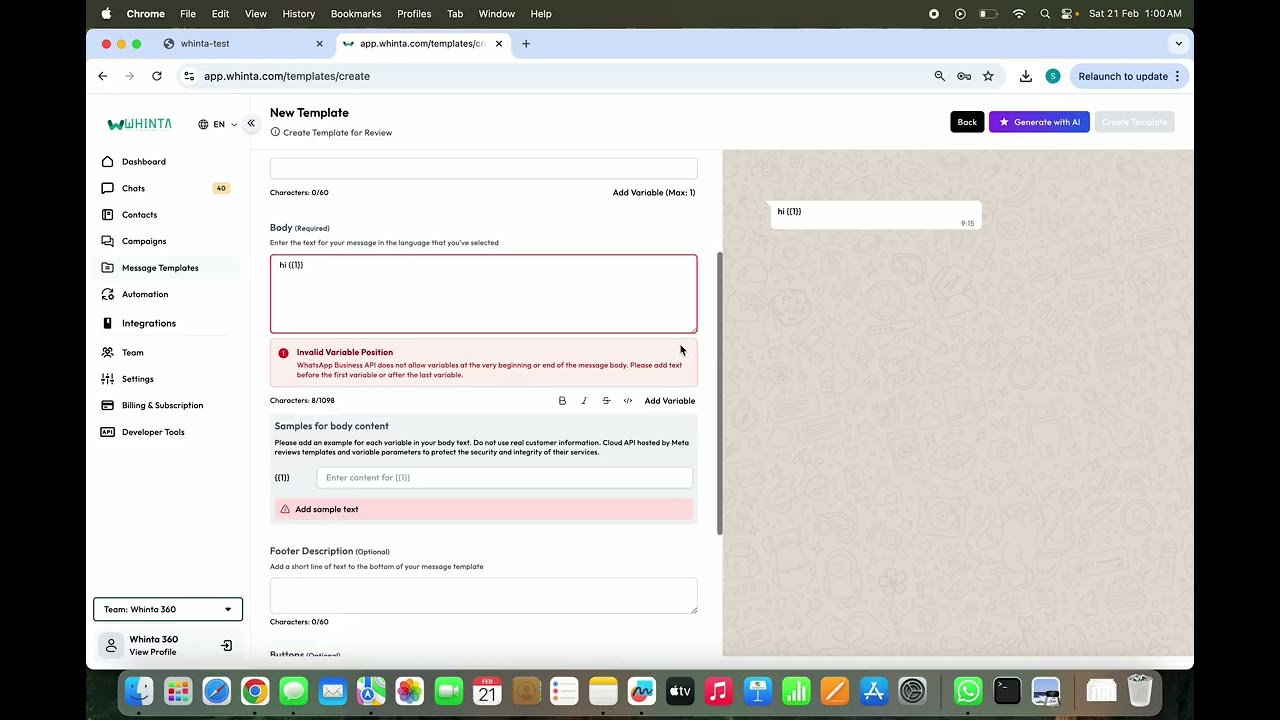Image resolution: width=1280 pixels, height=720 pixels.
Task: Open the Automation page
Action: tap(145, 294)
